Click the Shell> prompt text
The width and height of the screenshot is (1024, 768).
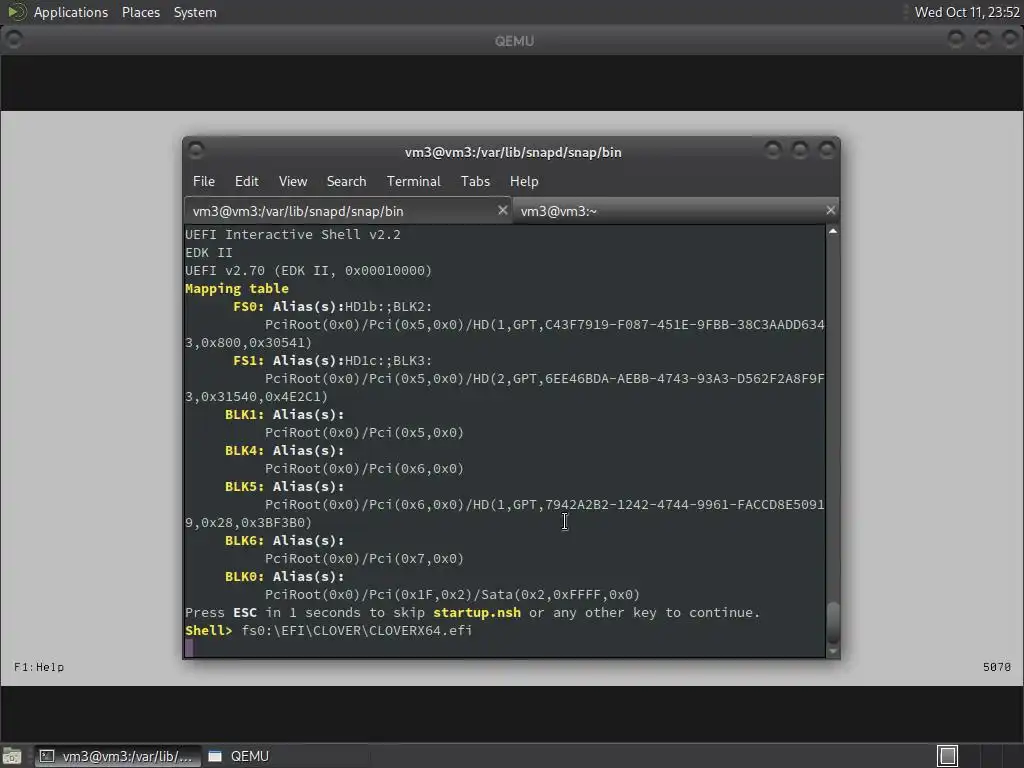208,631
